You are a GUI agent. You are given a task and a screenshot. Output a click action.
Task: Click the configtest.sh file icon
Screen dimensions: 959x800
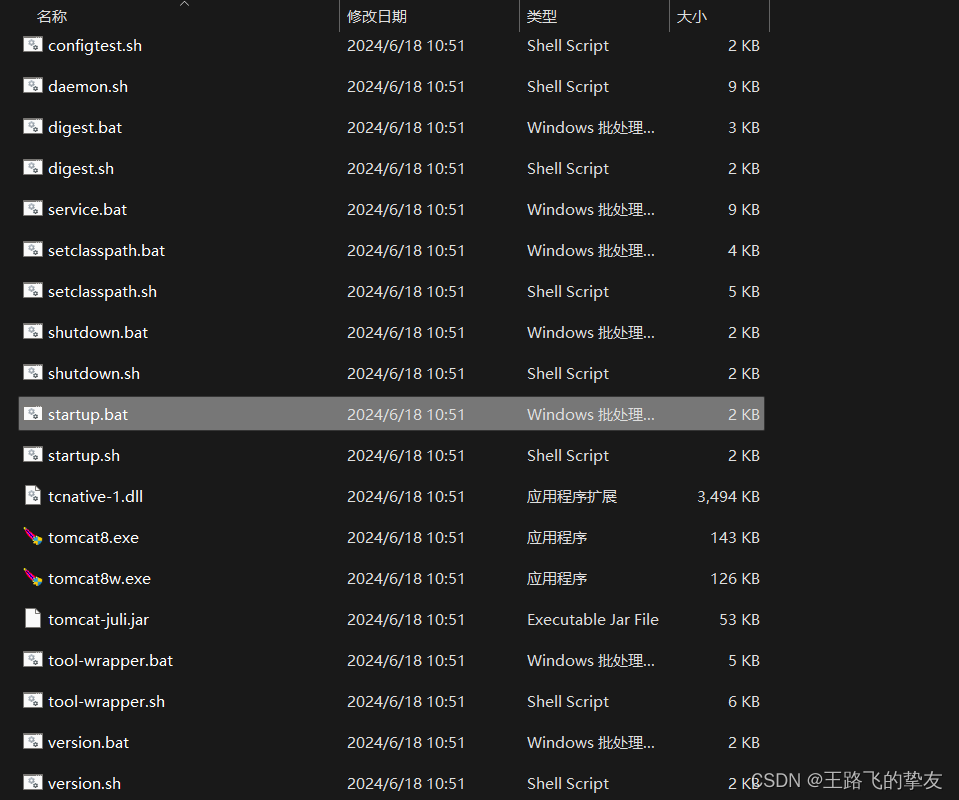[33, 45]
